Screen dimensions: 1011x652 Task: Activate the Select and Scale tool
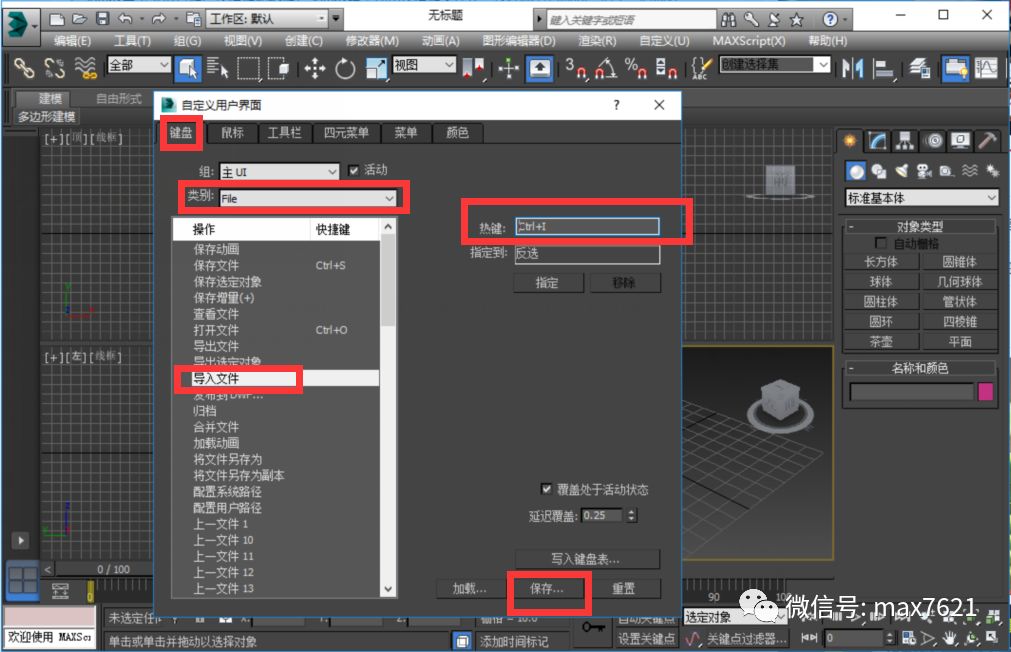tap(375, 68)
